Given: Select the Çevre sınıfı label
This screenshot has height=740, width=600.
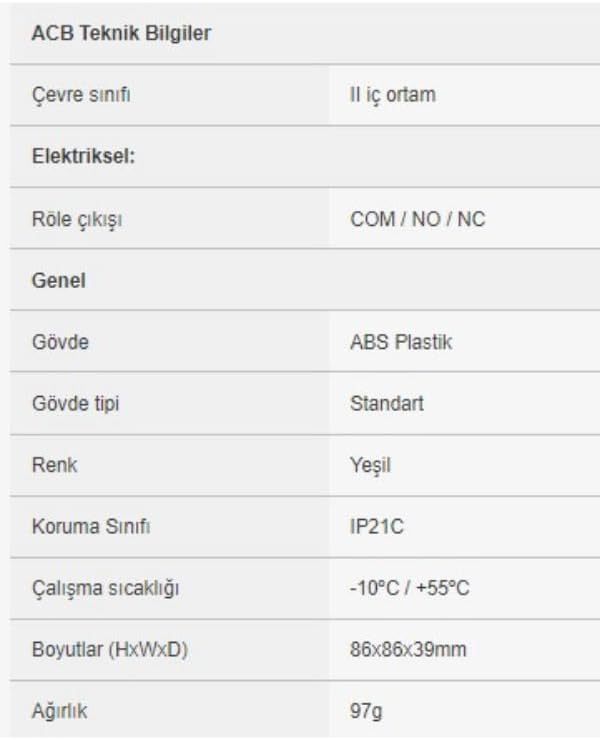Looking at the screenshot, I should pyautogui.click(x=81, y=94).
